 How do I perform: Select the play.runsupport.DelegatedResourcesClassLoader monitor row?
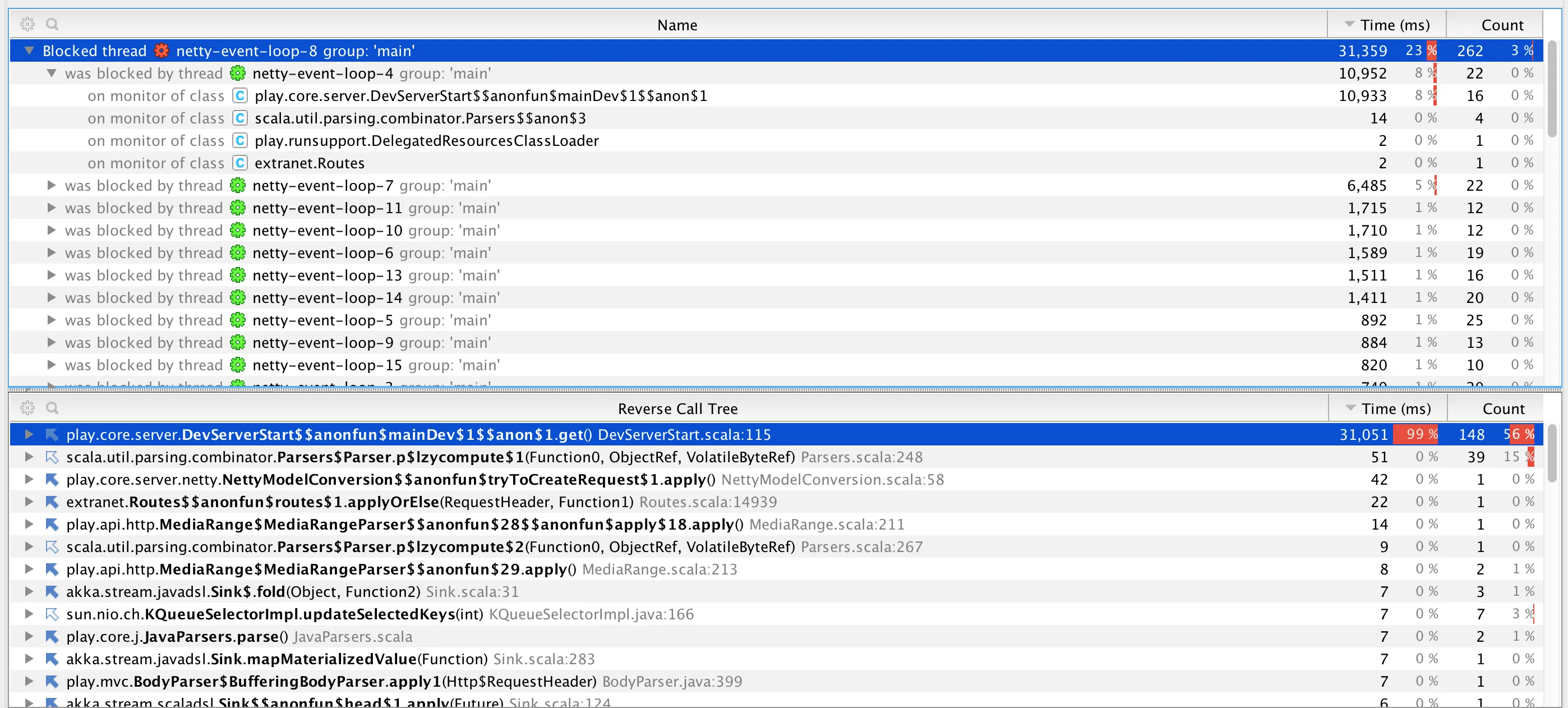[x=426, y=141]
